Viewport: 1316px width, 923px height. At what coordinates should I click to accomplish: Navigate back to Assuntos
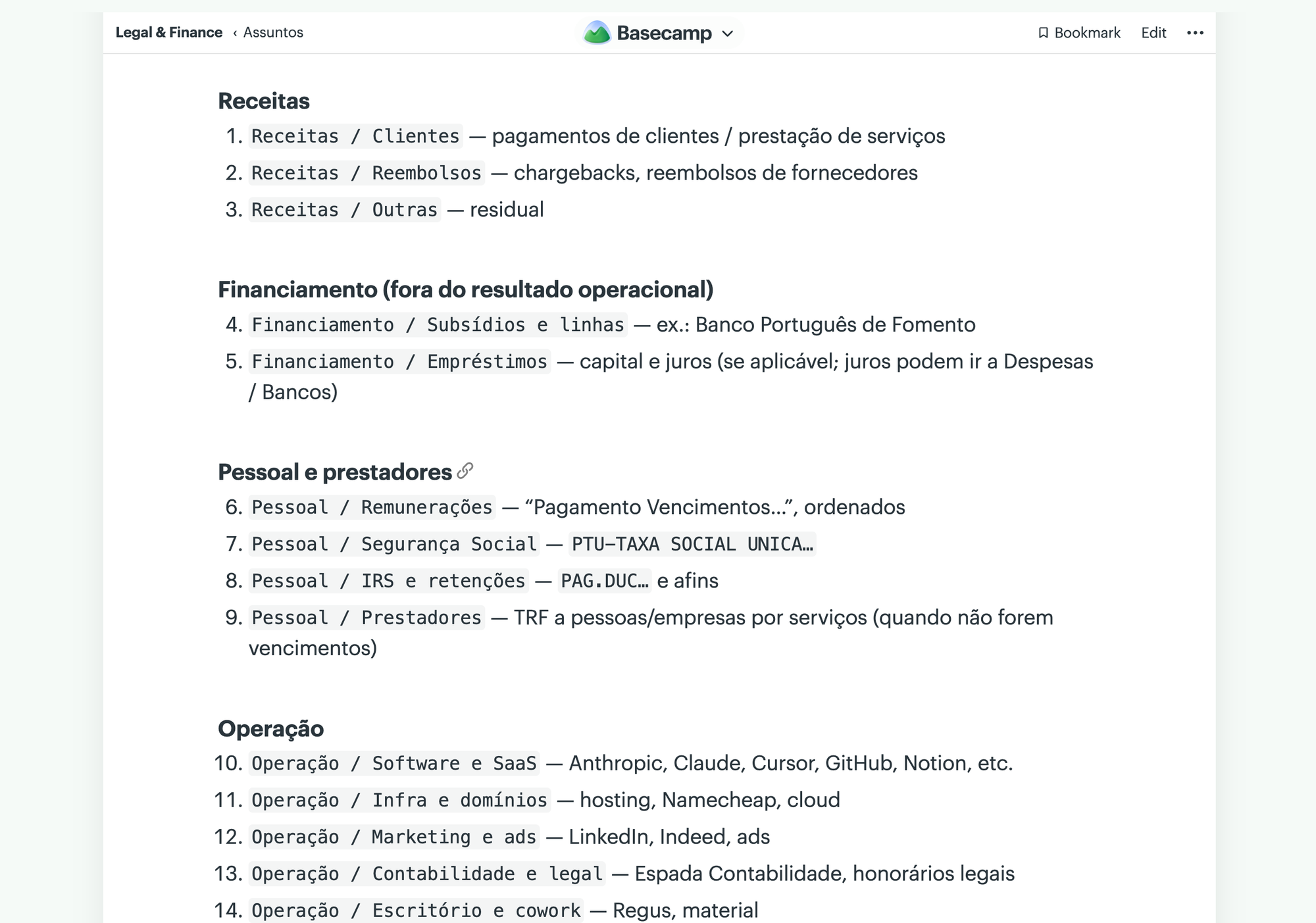tap(273, 32)
